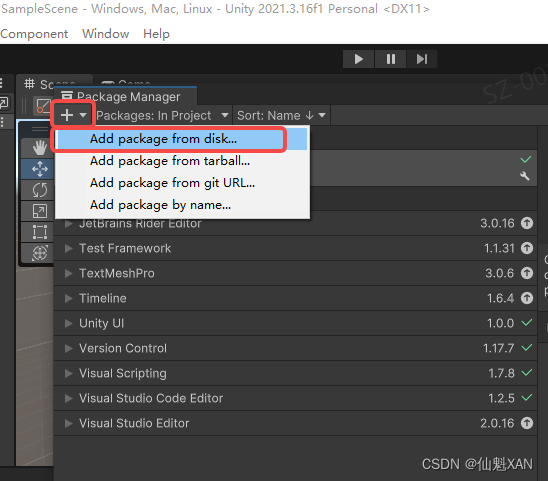Expand the Test Framework package
Viewport: 548px width, 481px height.
(x=68, y=249)
